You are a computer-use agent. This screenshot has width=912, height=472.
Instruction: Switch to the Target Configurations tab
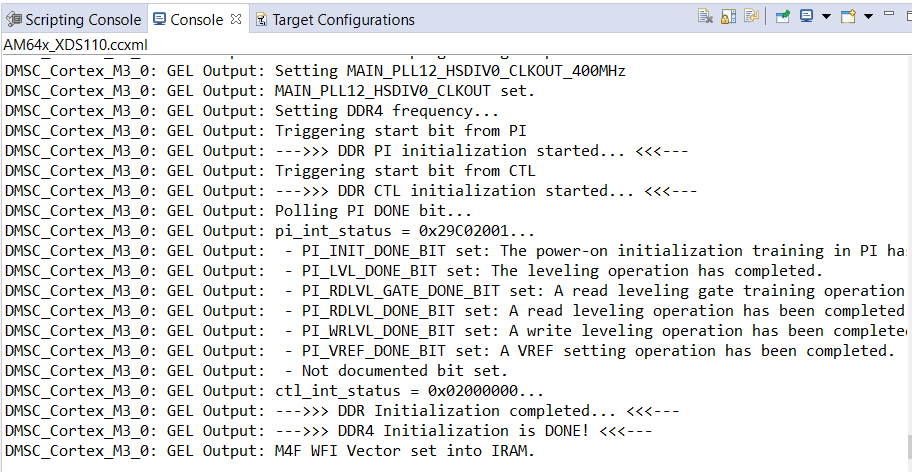pyautogui.click(x=343, y=20)
